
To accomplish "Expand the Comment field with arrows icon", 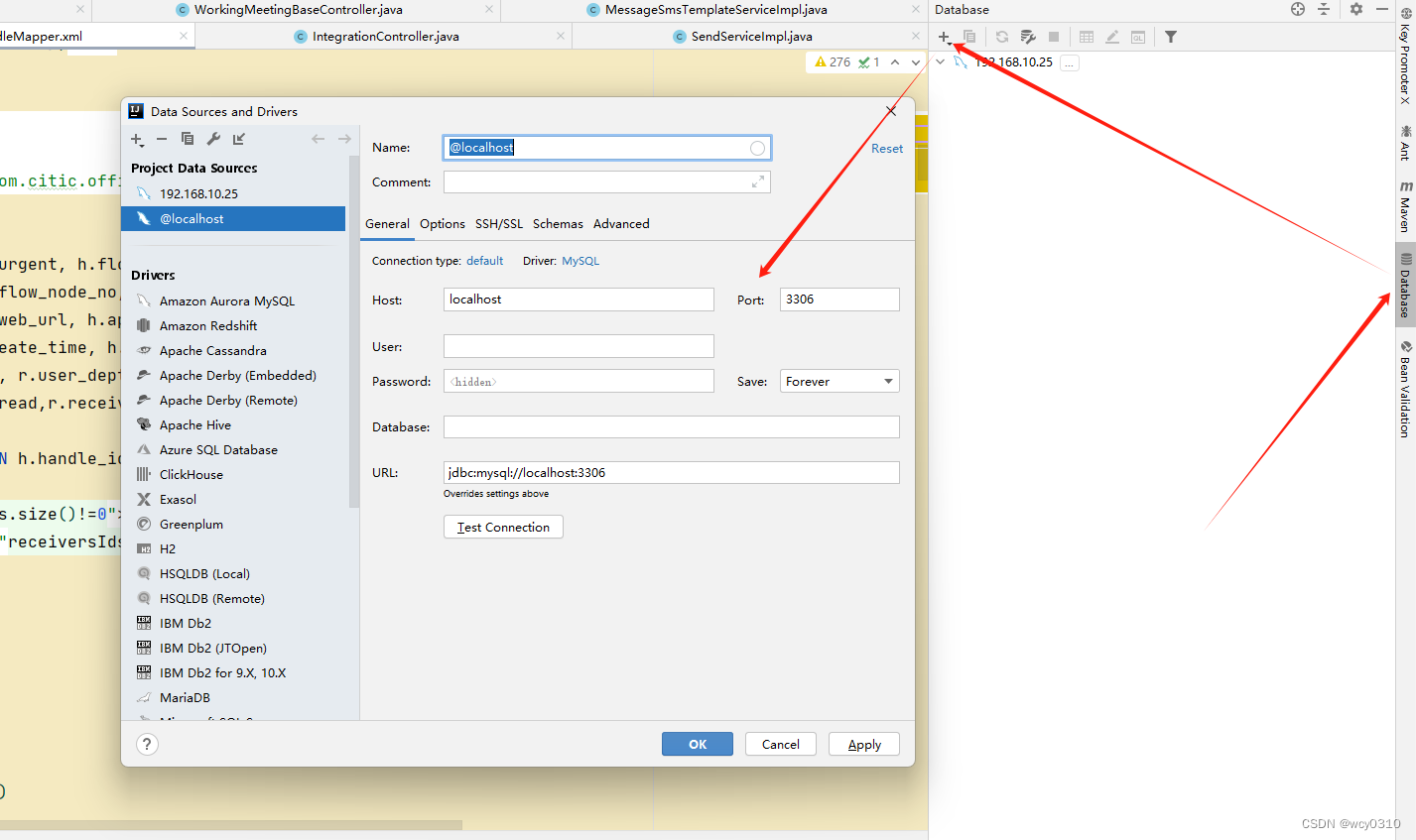I will click(758, 182).
